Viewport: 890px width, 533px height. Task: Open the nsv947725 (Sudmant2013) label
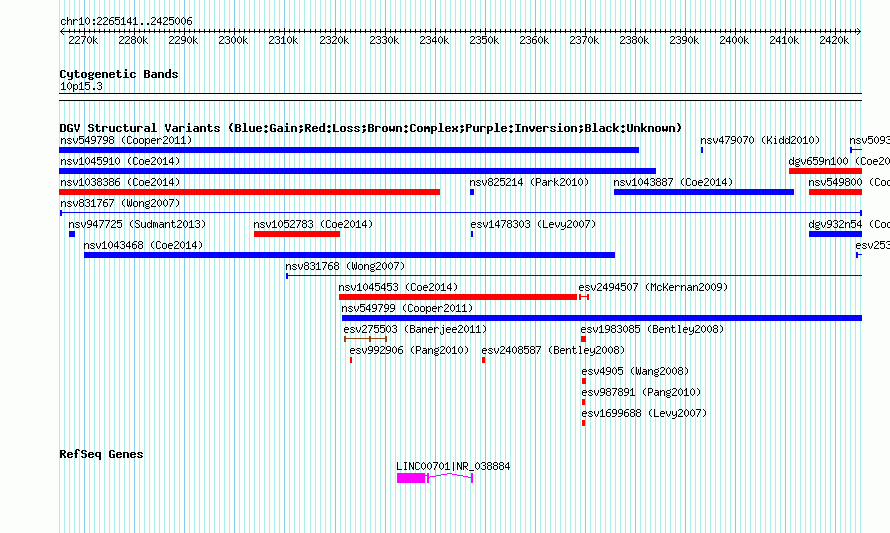(x=137, y=224)
